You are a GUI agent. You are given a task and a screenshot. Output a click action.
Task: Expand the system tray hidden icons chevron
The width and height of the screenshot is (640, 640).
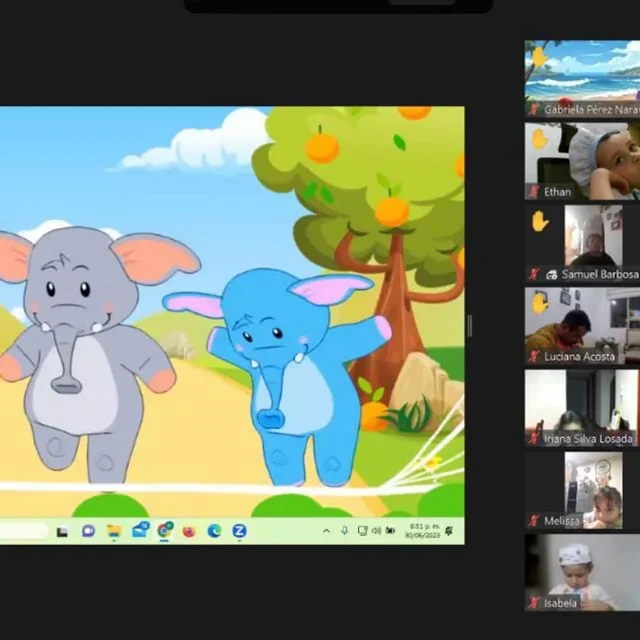pyautogui.click(x=326, y=531)
